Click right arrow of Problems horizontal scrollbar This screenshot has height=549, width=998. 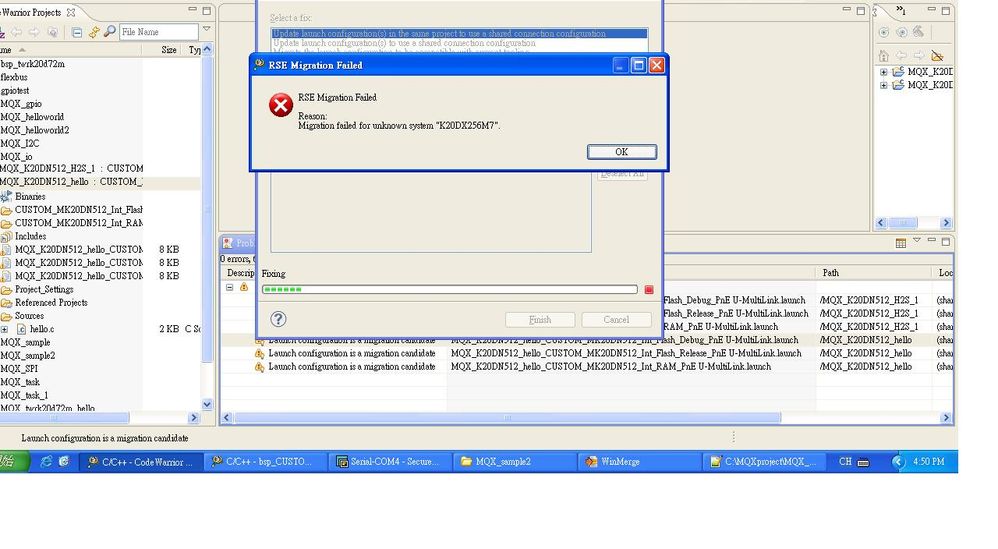pyautogui.click(x=946, y=418)
